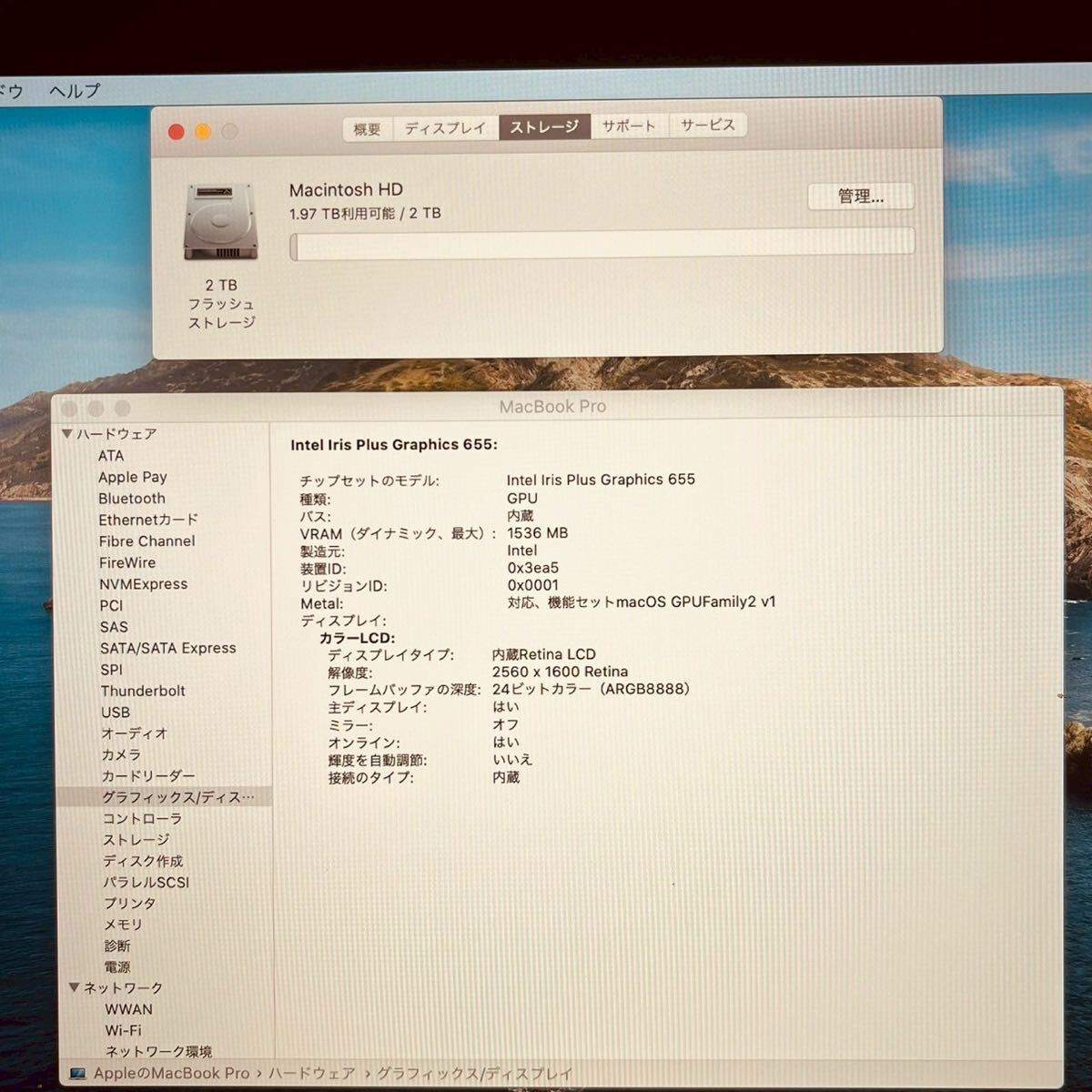This screenshot has width=1092, height=1092.
Task: Select NVMExpress in sidebar
Action: [x=144, y=584]
